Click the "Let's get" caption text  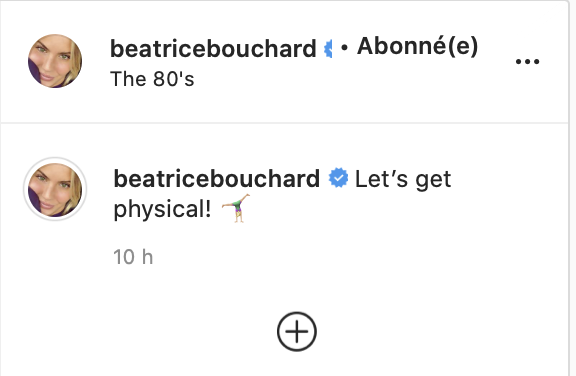pyautogui.click(x=403, y=180)
